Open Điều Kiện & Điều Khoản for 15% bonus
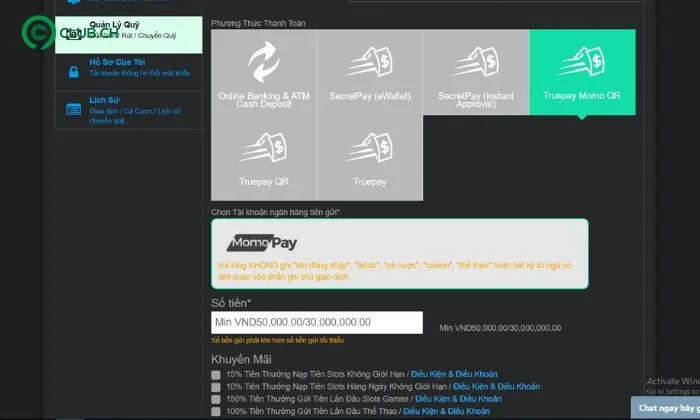Viewport: 700px width, 420px height. 454,374
